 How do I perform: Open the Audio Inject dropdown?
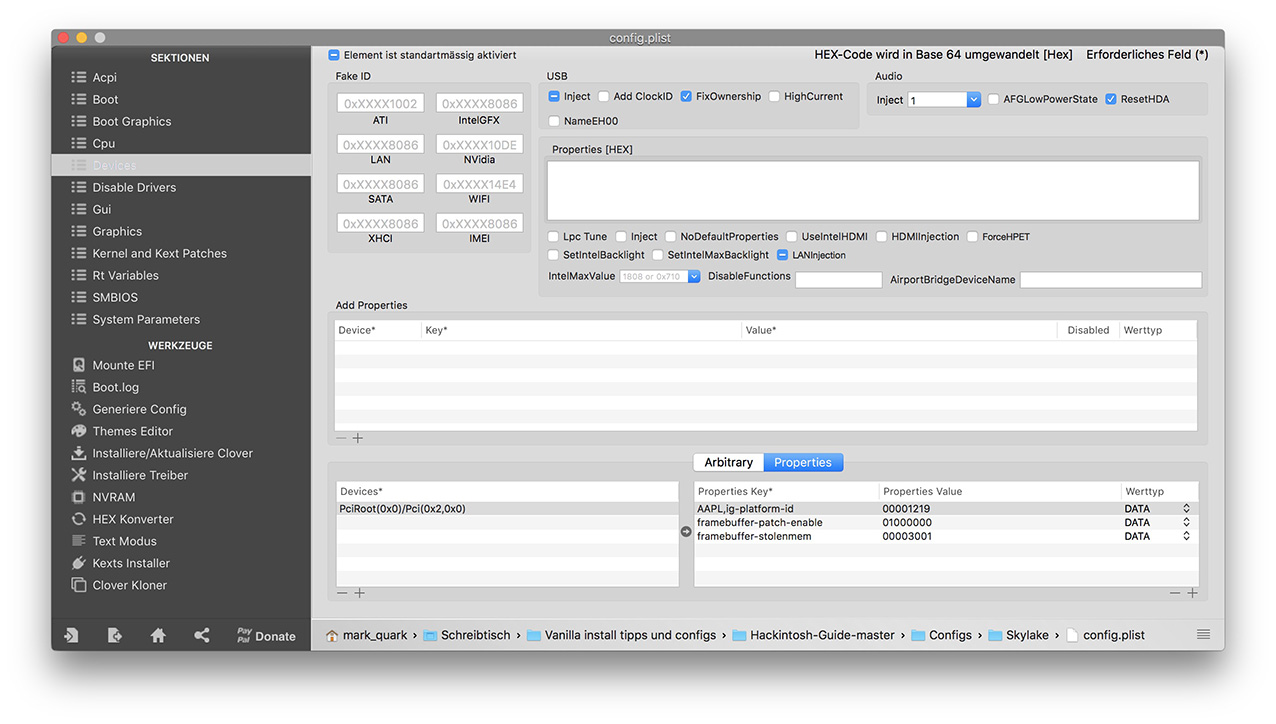(x=973, y=100)
